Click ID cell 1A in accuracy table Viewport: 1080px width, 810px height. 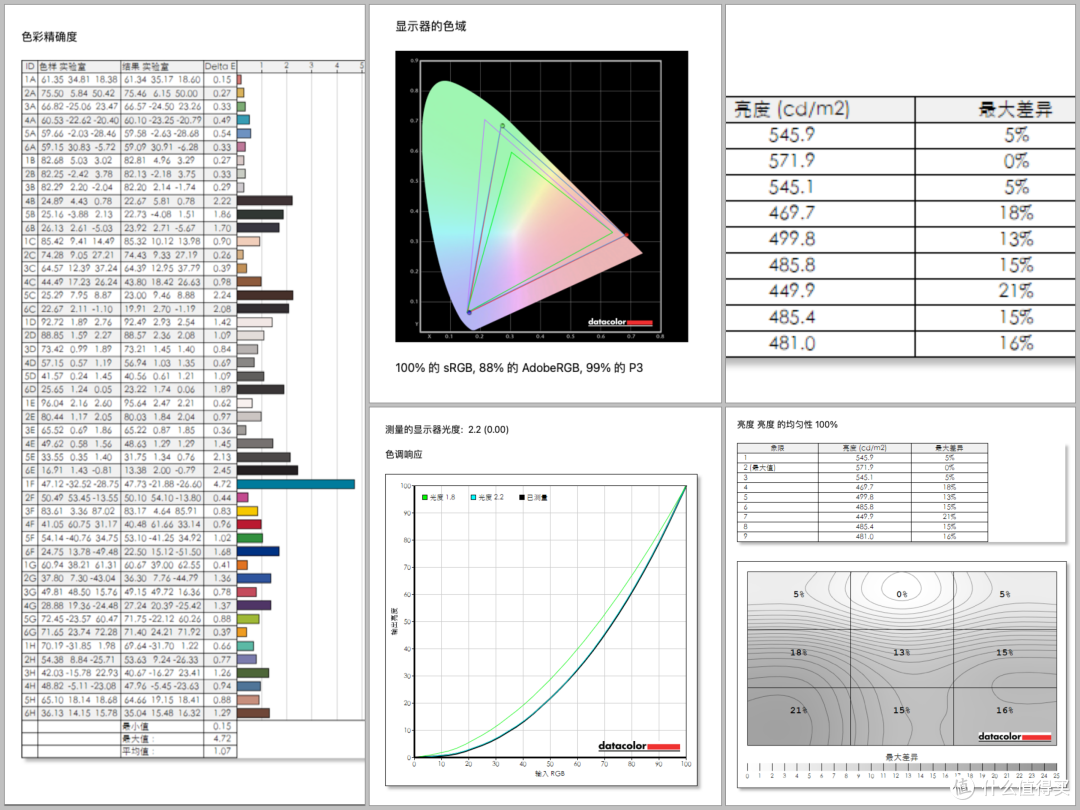30,80
